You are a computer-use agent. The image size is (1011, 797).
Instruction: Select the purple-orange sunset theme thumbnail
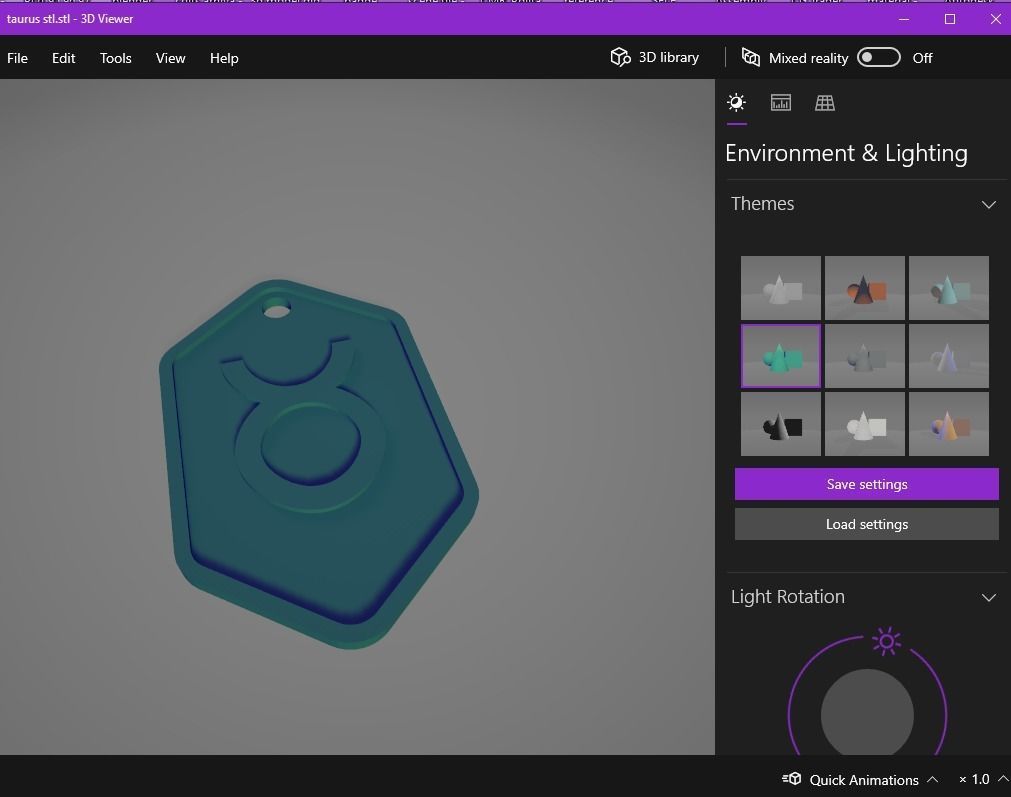click(x=948, y=424)
